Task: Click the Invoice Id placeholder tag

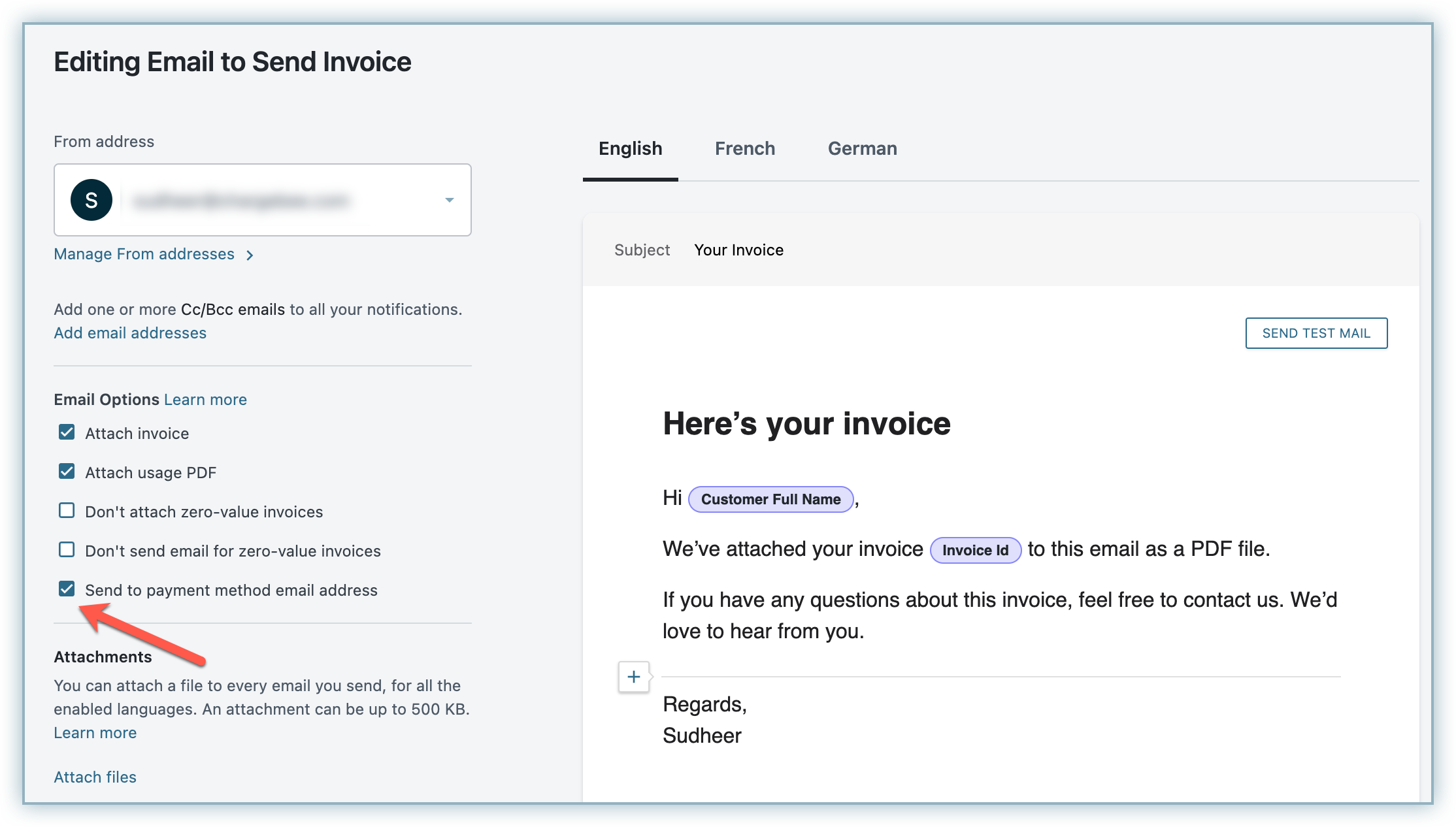Action: click(x=975, y=550)
